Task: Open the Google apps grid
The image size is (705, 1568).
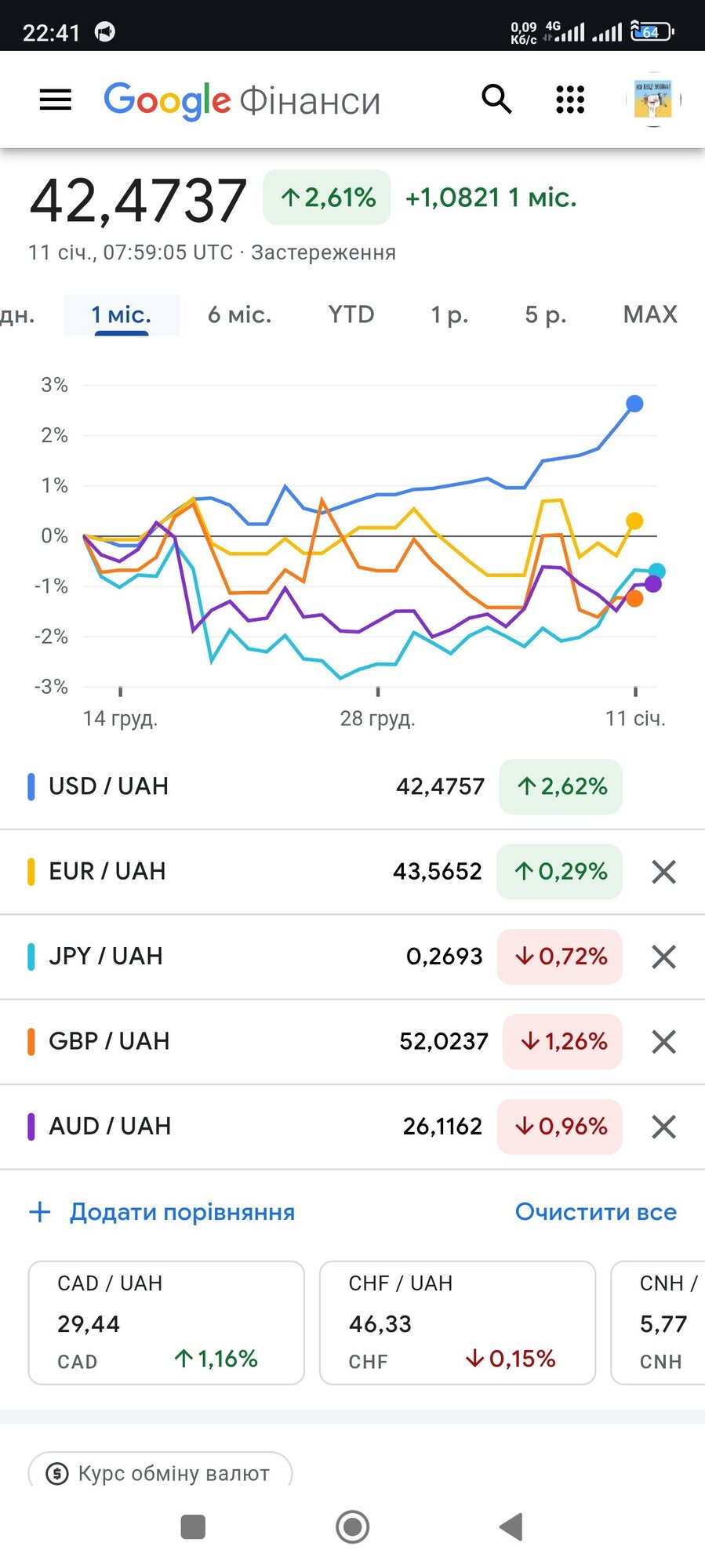Action: 570,100
